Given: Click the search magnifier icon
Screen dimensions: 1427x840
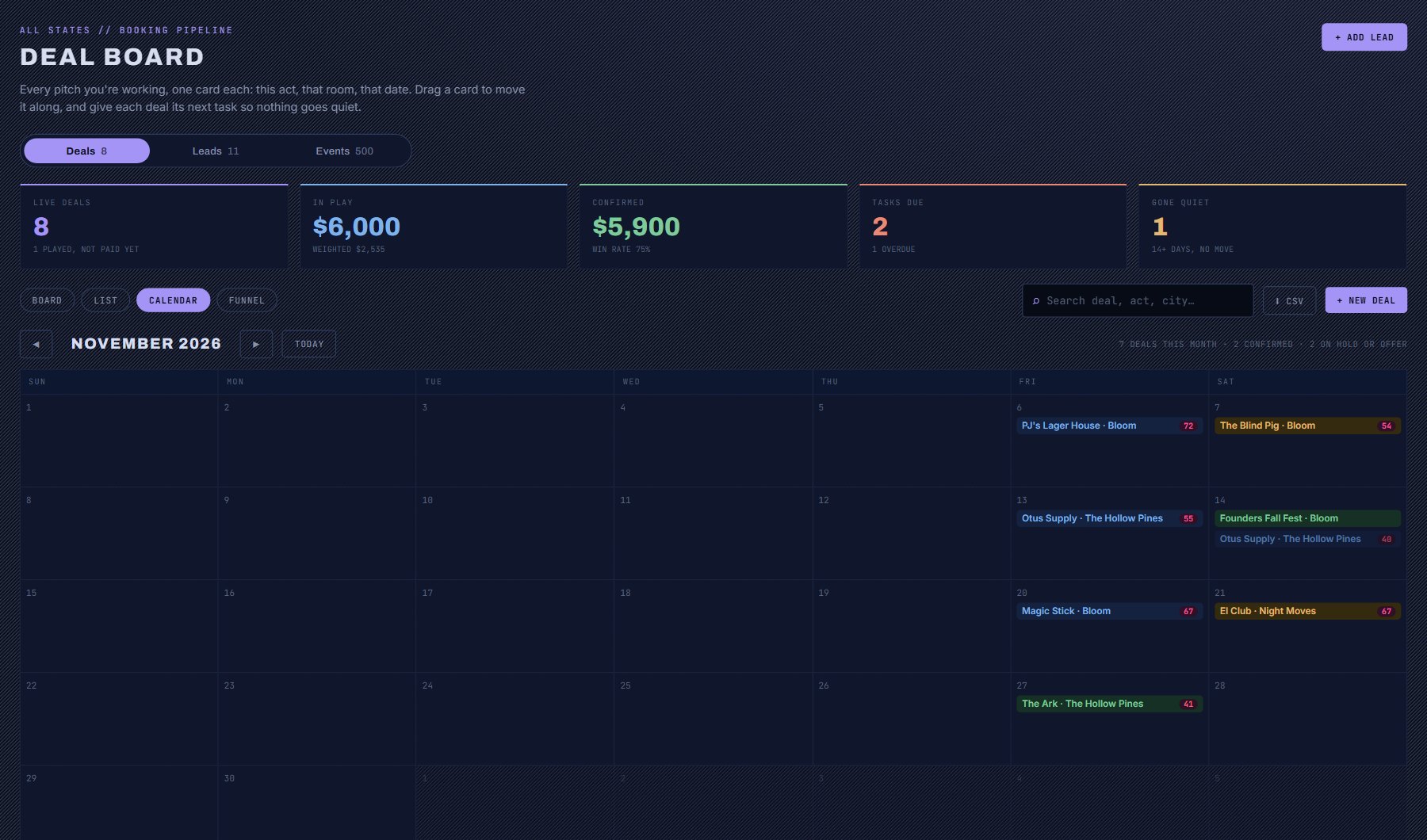Looking at the screenshot, I should tap(1035, 301).
